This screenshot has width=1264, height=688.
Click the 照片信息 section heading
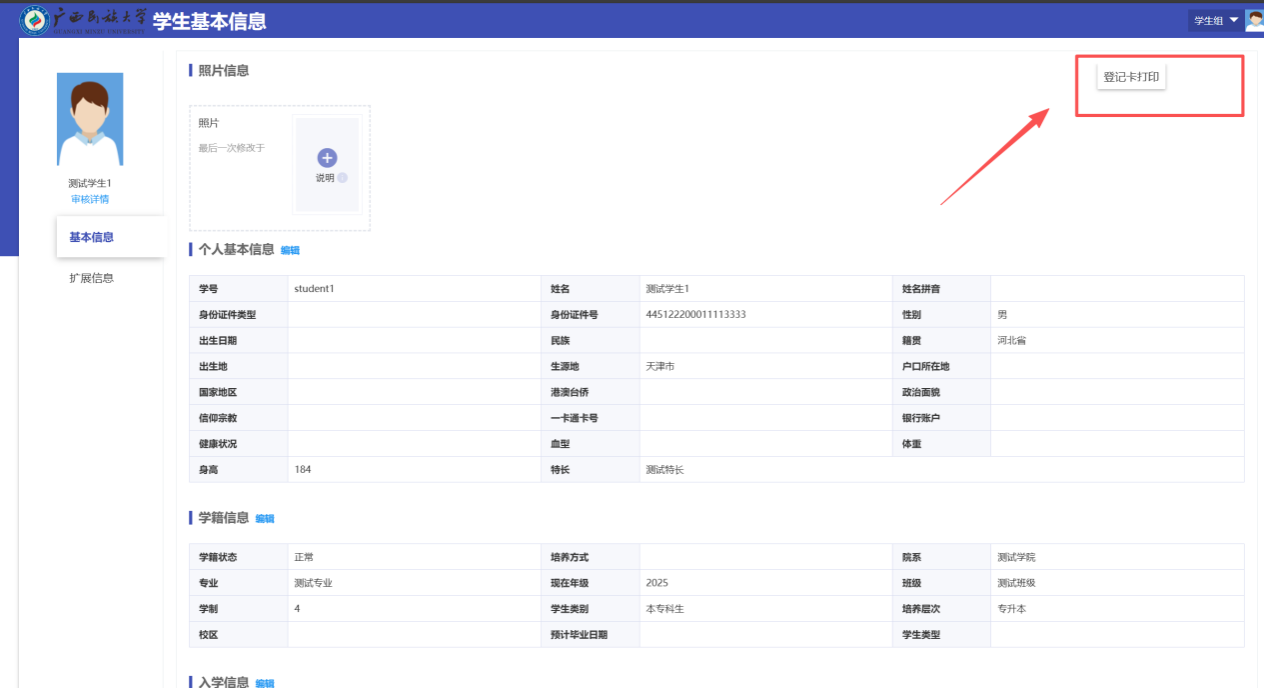click(223, 71)
